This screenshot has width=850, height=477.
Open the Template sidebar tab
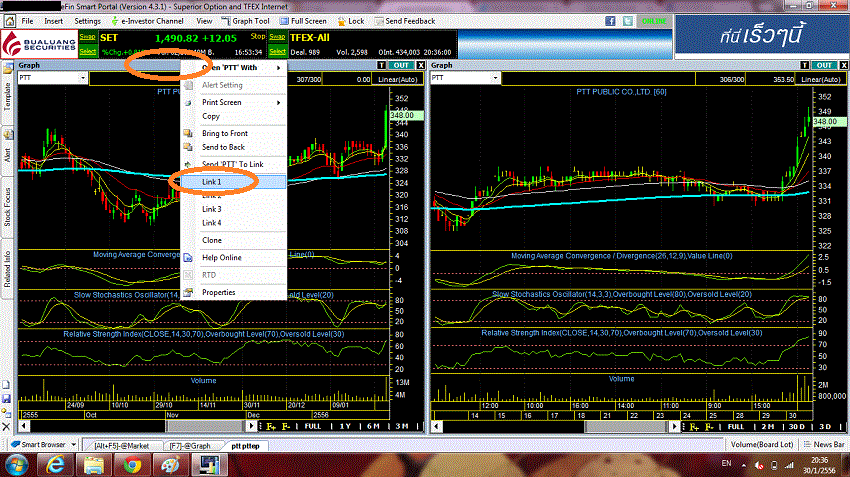(7, 92)
